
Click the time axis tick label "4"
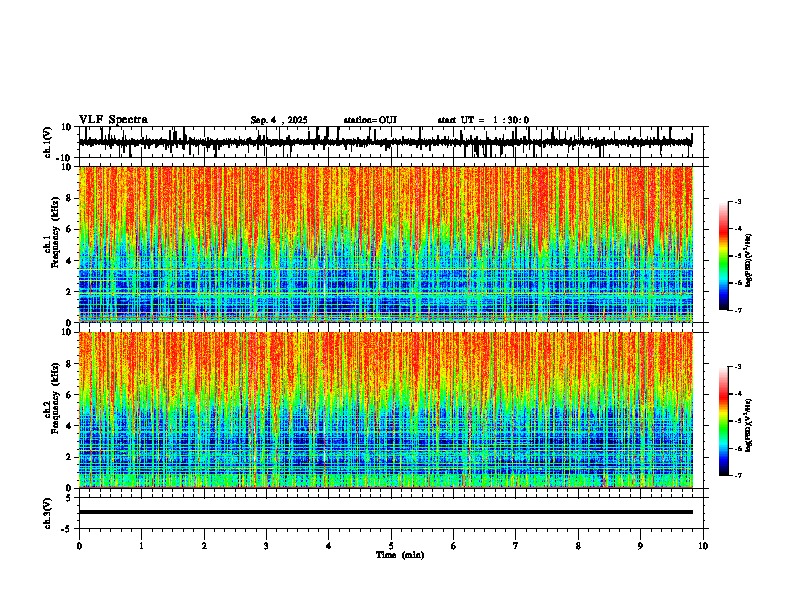pos(329,546)
